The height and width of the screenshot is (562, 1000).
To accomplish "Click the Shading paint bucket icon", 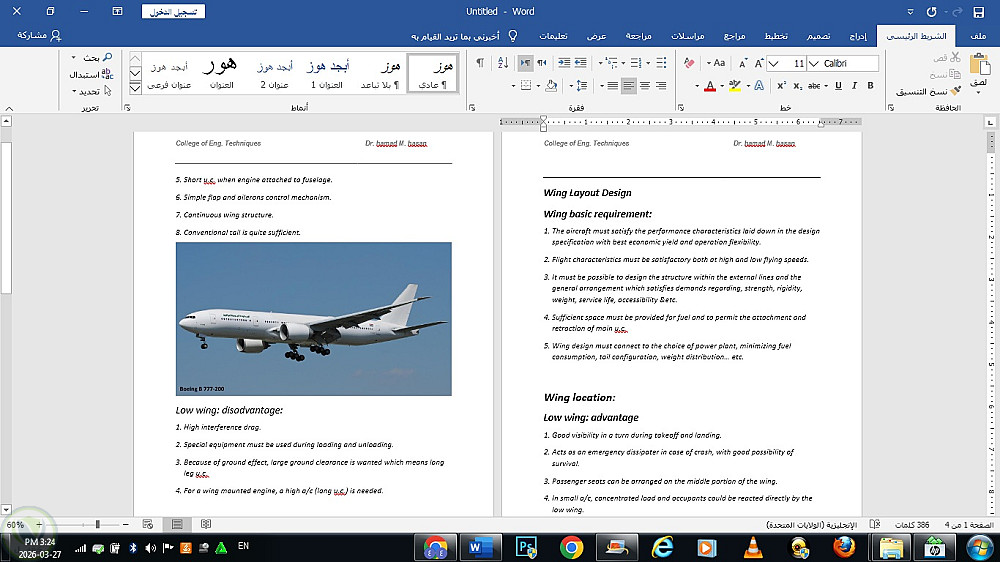I will (x=552, y=85).
